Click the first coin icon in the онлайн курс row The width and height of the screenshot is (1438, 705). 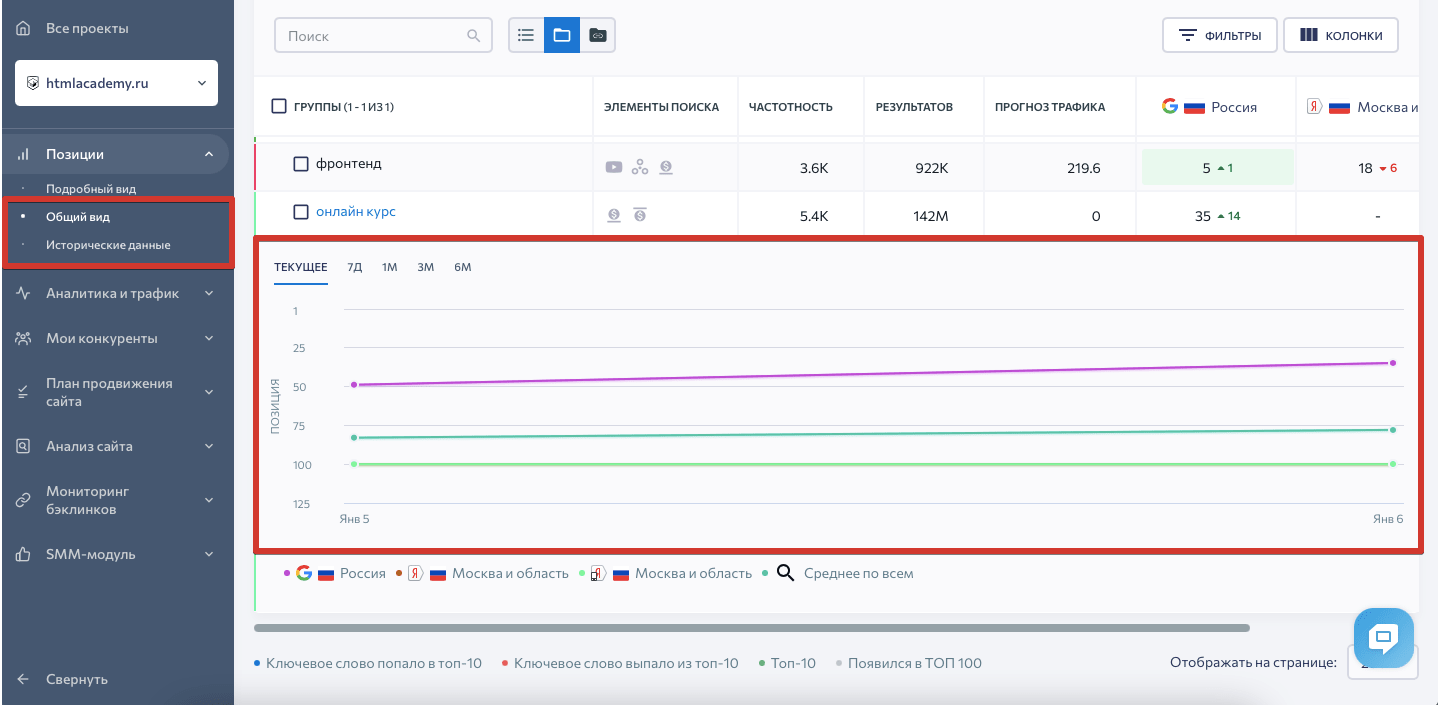[614, 215]
